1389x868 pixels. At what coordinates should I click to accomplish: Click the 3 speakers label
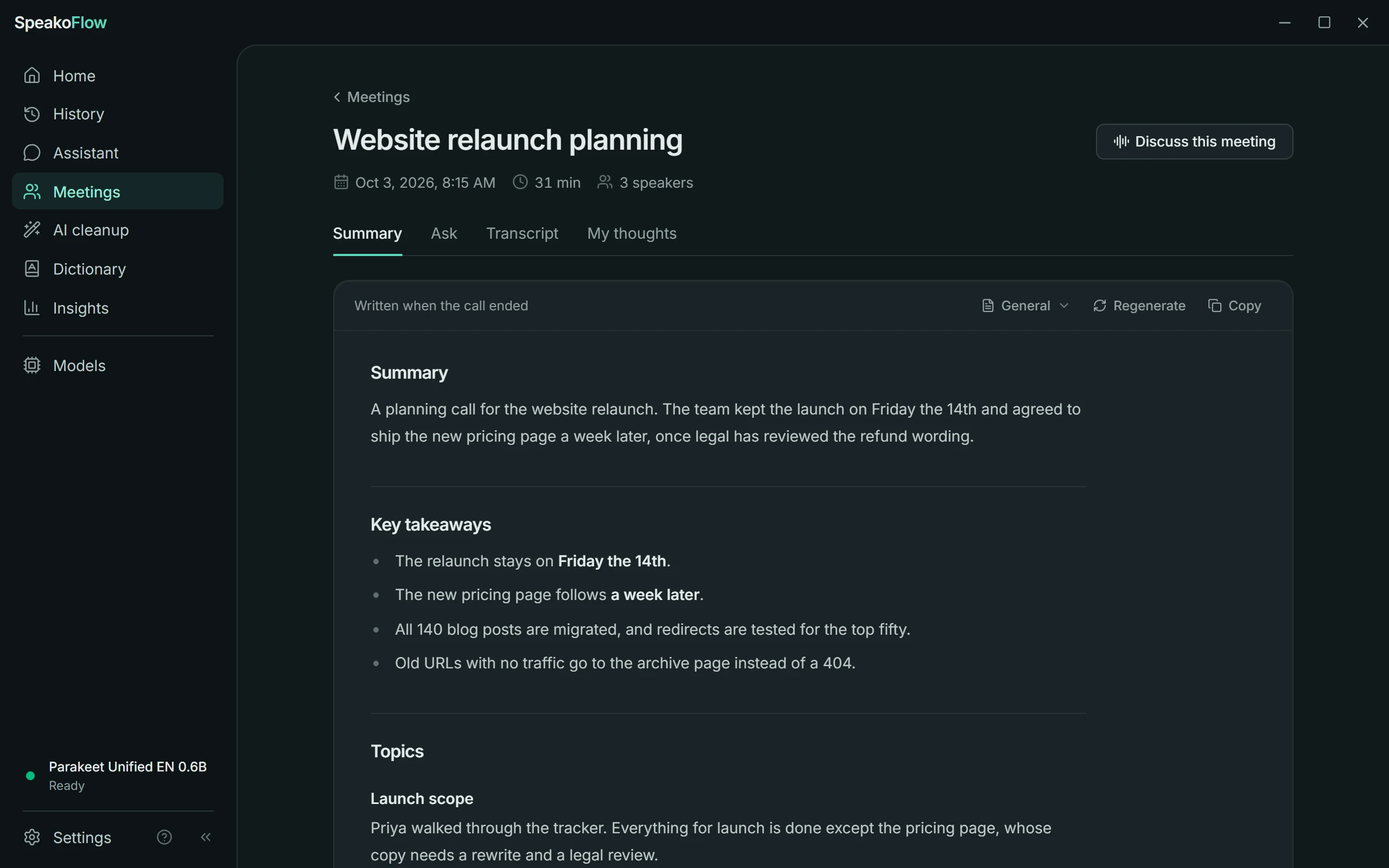[656, 183]
